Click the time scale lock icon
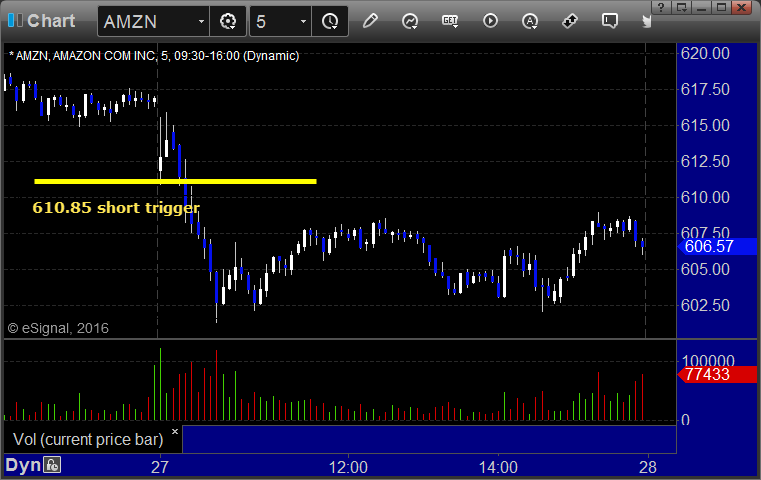 pyautogui.click(x=52, y=465)
